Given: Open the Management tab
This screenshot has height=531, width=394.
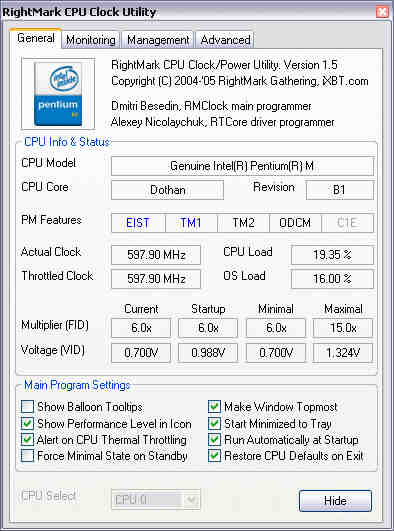Looking at the screenshot, I should (x=158, y=40).
